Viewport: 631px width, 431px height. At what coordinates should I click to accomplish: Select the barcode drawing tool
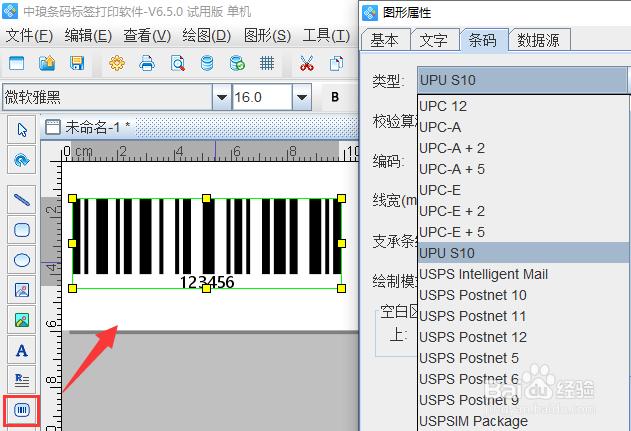(x=22, y=410)
